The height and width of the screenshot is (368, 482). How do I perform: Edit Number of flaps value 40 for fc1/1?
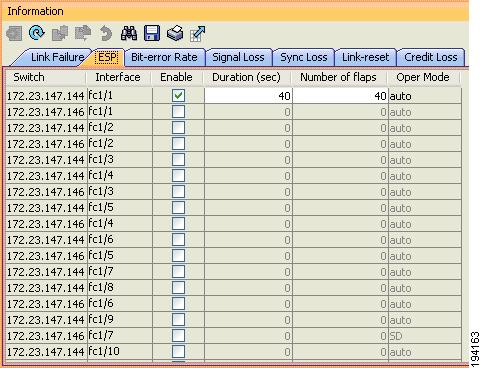tap(340, 96)
